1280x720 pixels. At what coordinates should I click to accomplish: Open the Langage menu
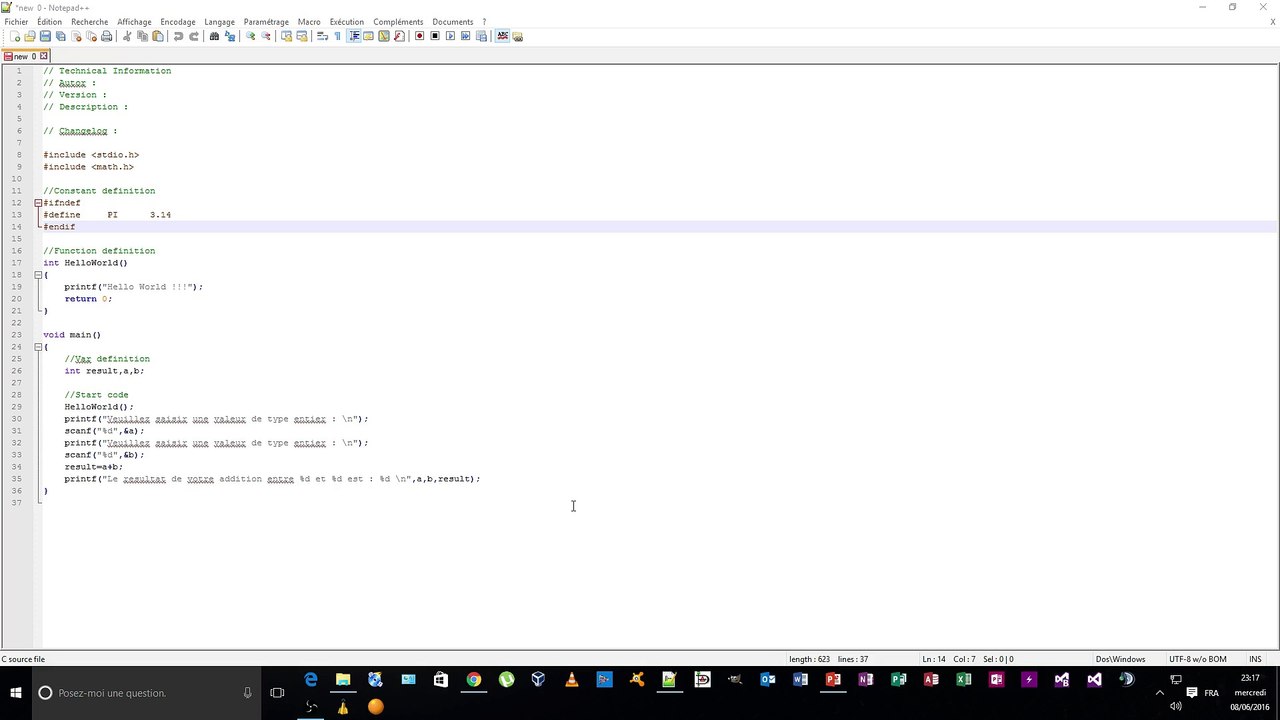pyautogui.click(x=219, y=22)
